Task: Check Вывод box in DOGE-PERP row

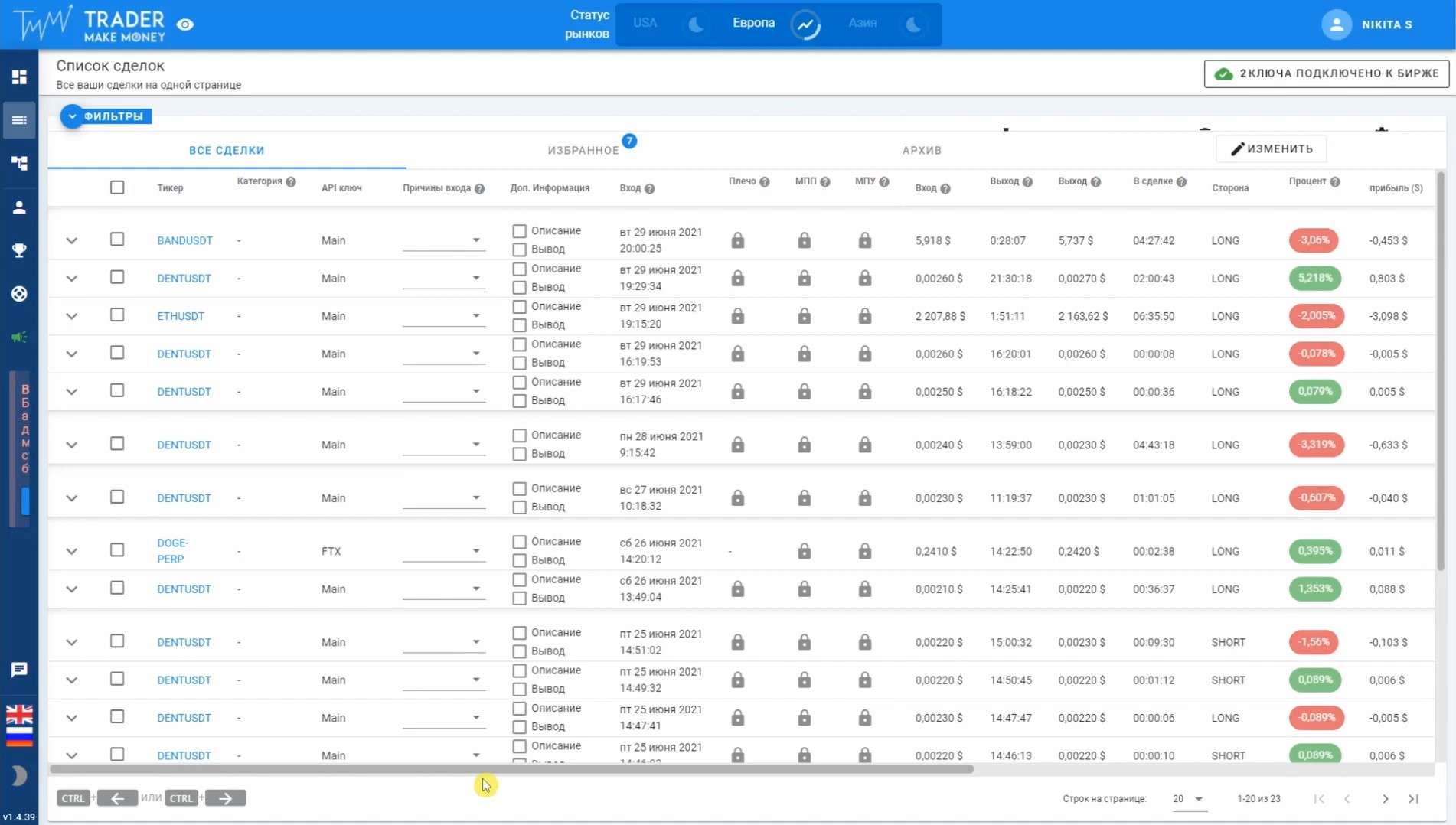Action: (x=519, y=560)
